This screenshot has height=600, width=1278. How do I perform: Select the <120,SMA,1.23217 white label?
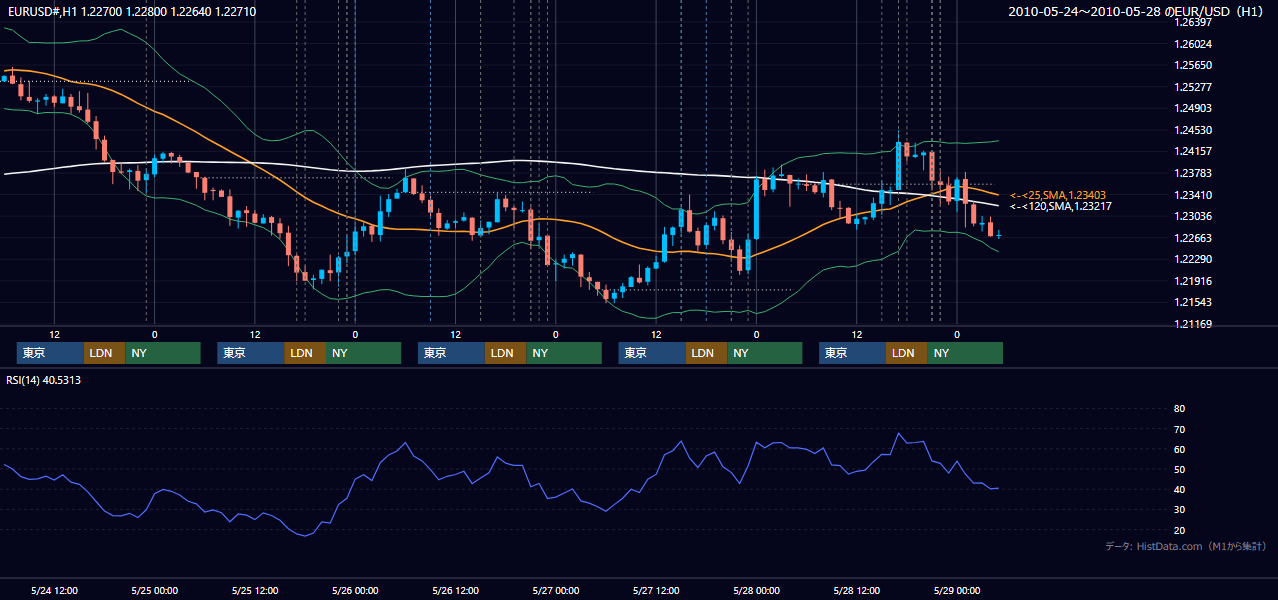pos(1061,206)
